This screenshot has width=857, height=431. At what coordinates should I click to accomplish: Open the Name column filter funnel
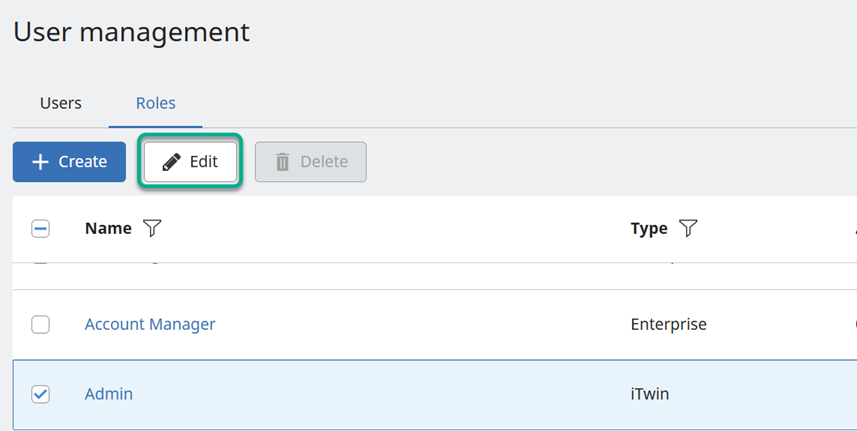point(151,229)
